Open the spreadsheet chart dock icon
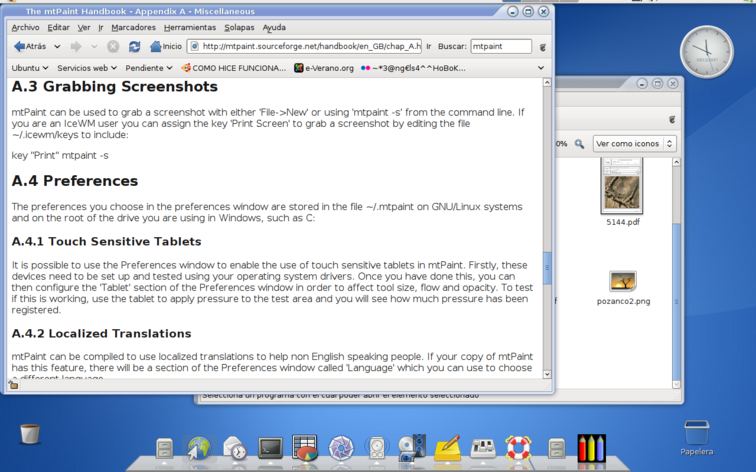The width and height of the screenshot is (756, 472). [305, 448]
